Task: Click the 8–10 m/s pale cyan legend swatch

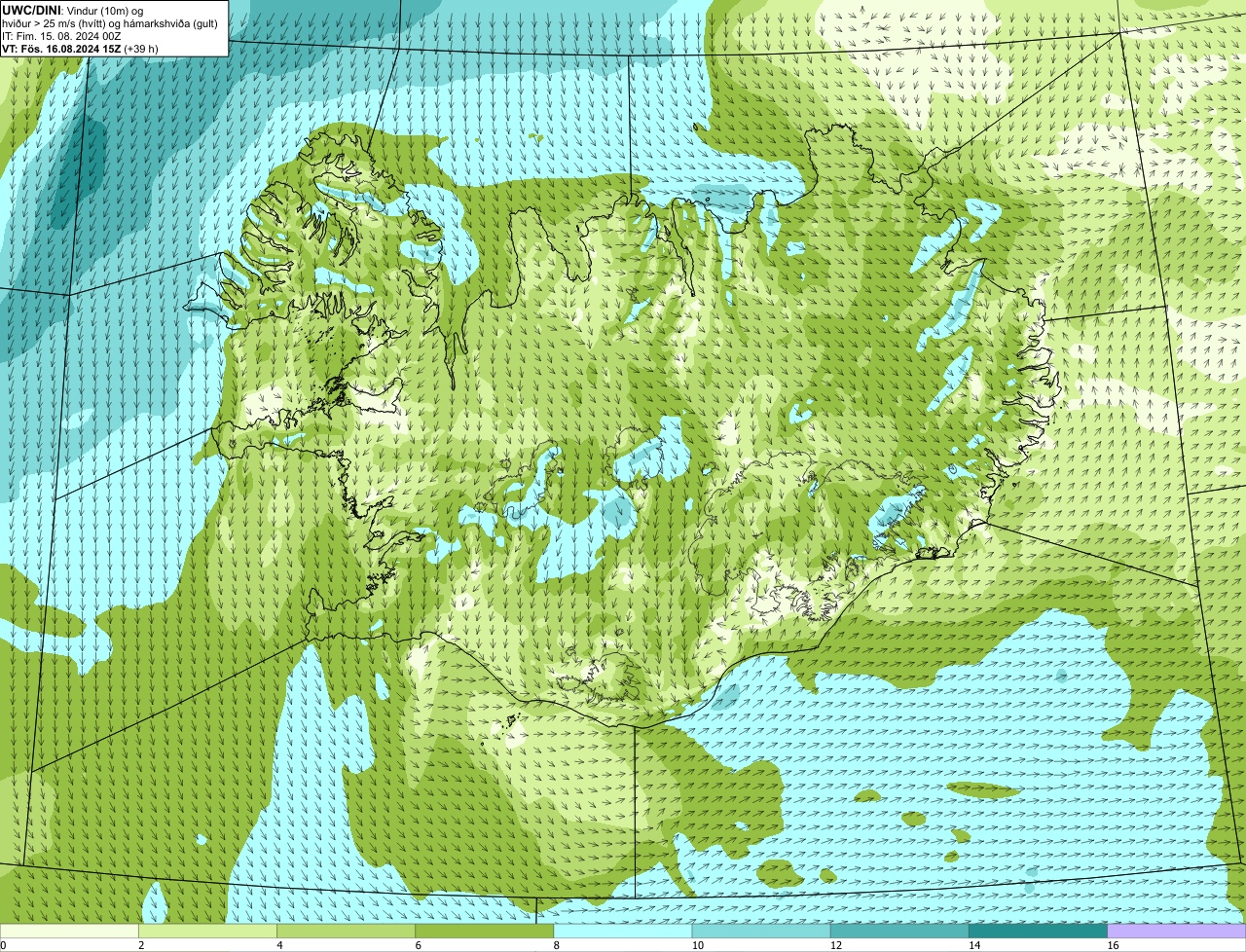Action: pos(623,931)
